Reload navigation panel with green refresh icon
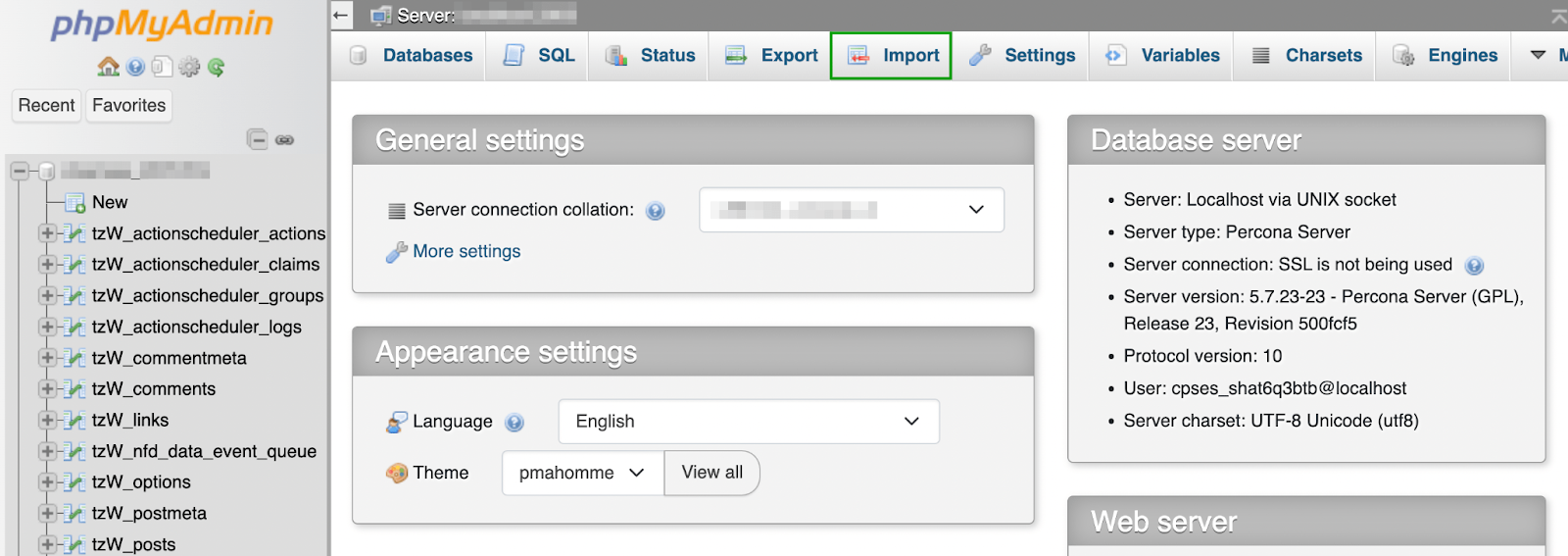The width and height of the screenshot is (1568, 556). coord(216,67)
